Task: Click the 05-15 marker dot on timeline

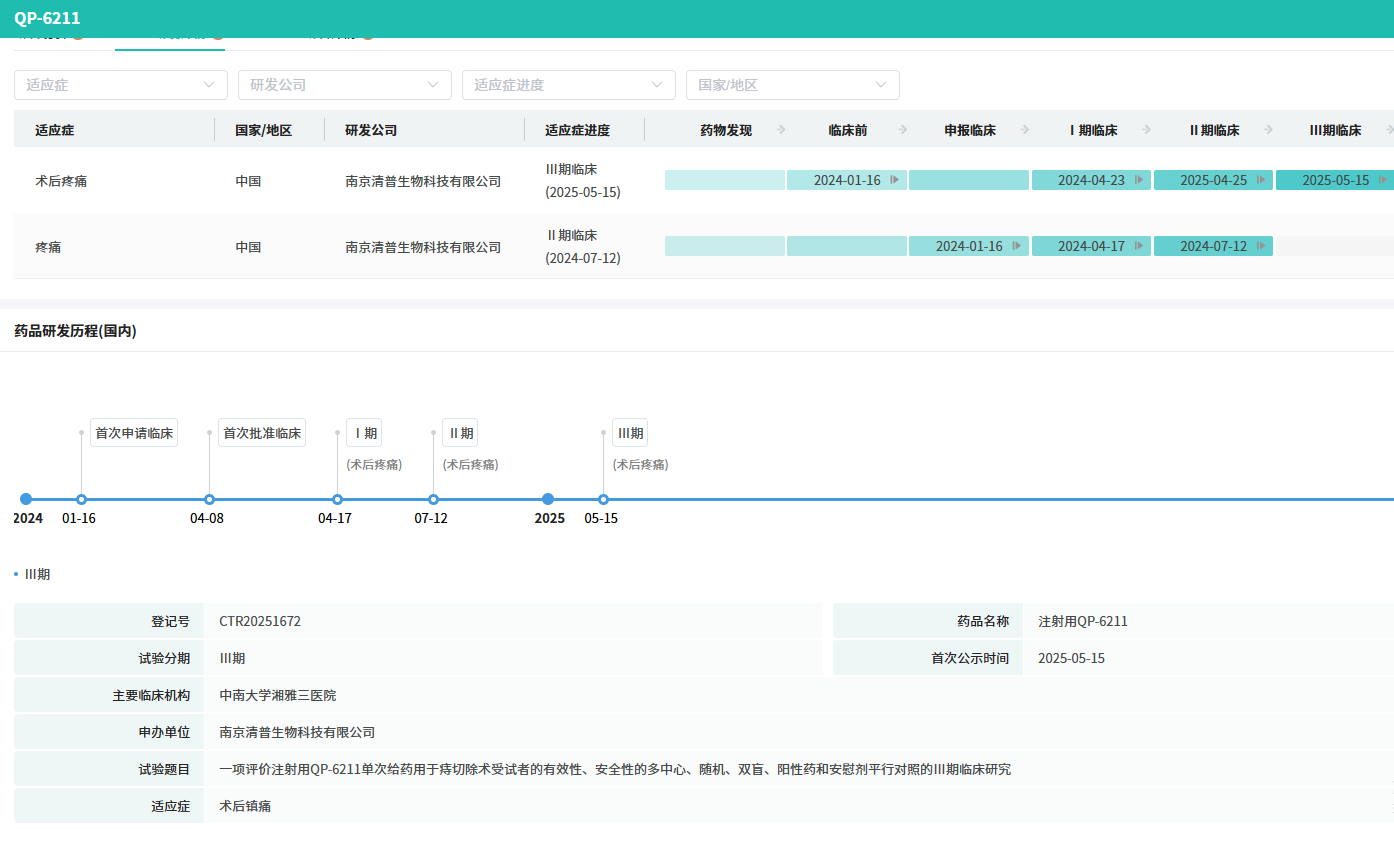Action: (x=603, y=499)
